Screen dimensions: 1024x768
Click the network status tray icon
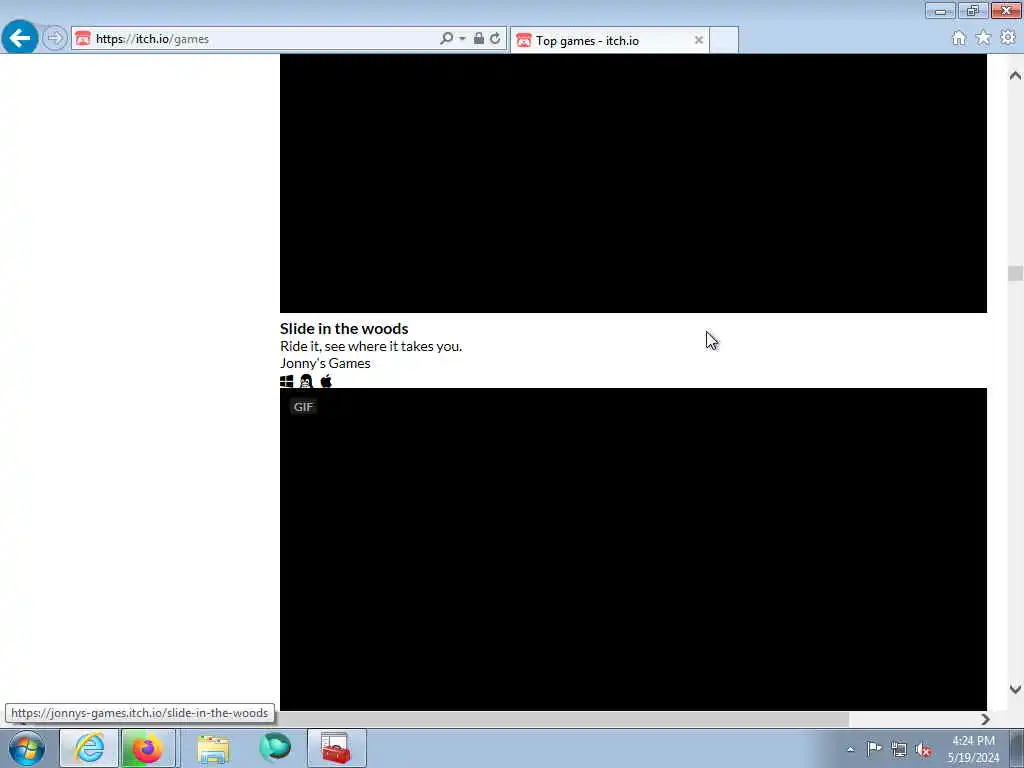[899, 750]
